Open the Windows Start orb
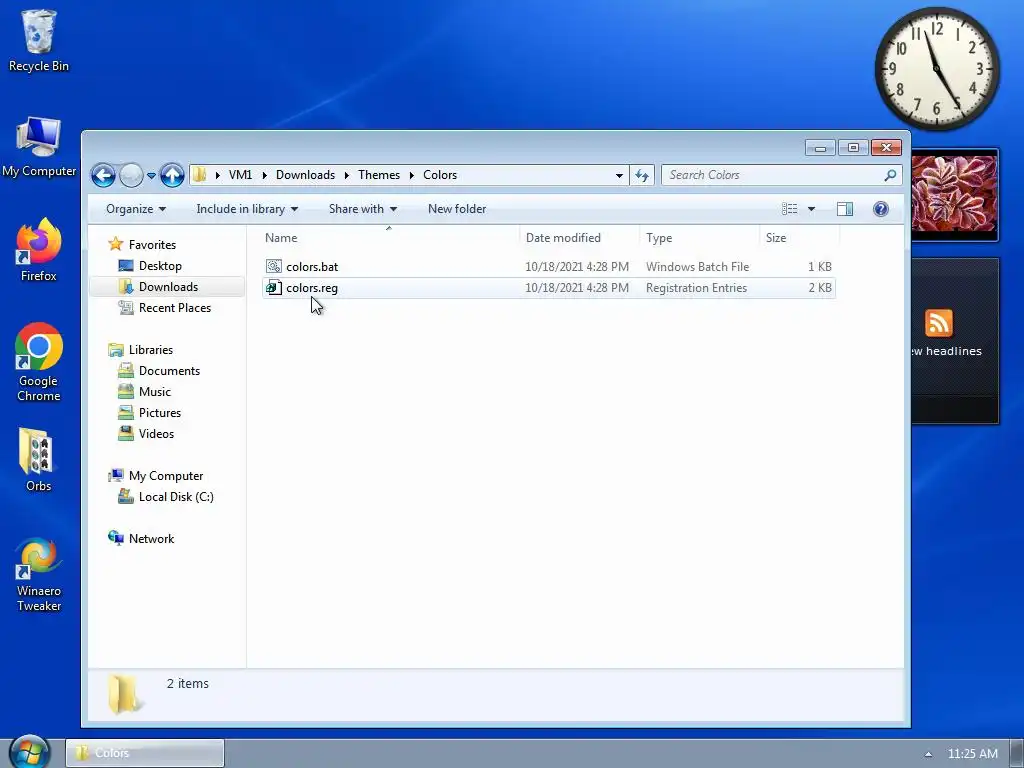The width and height of the screenshot is (1024, 768). click(x=30, y=752)
